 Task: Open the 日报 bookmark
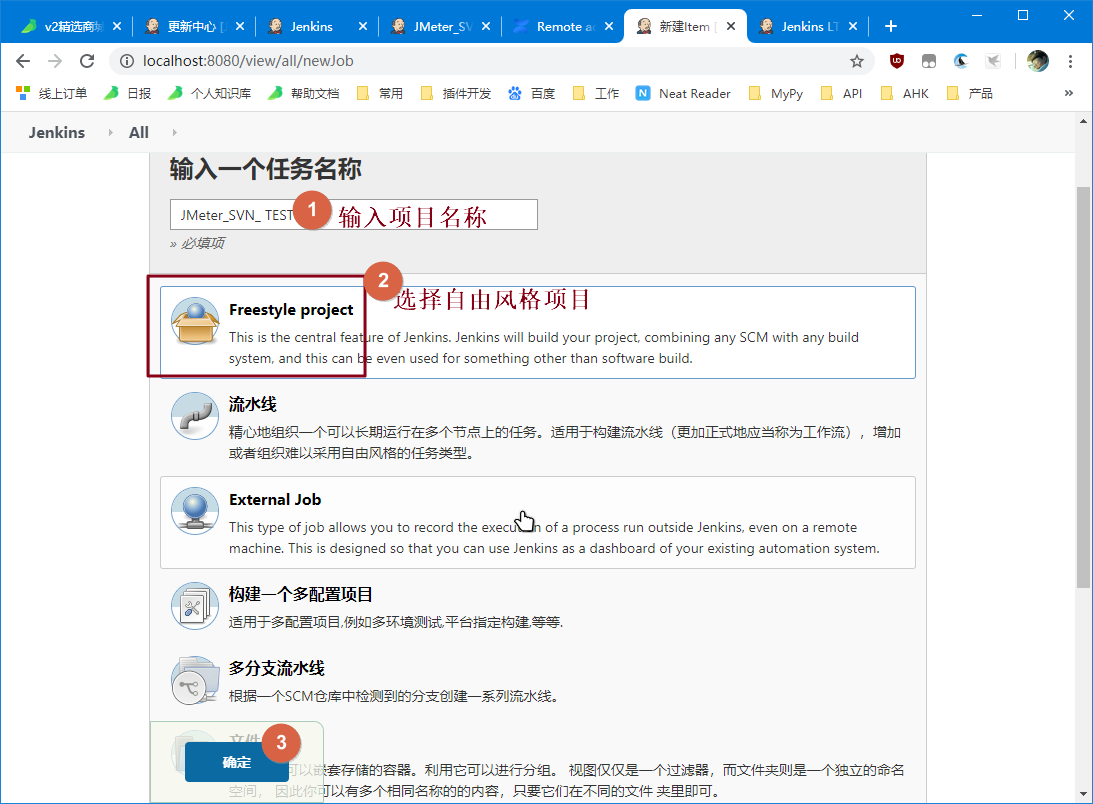(x=128, y=93)
